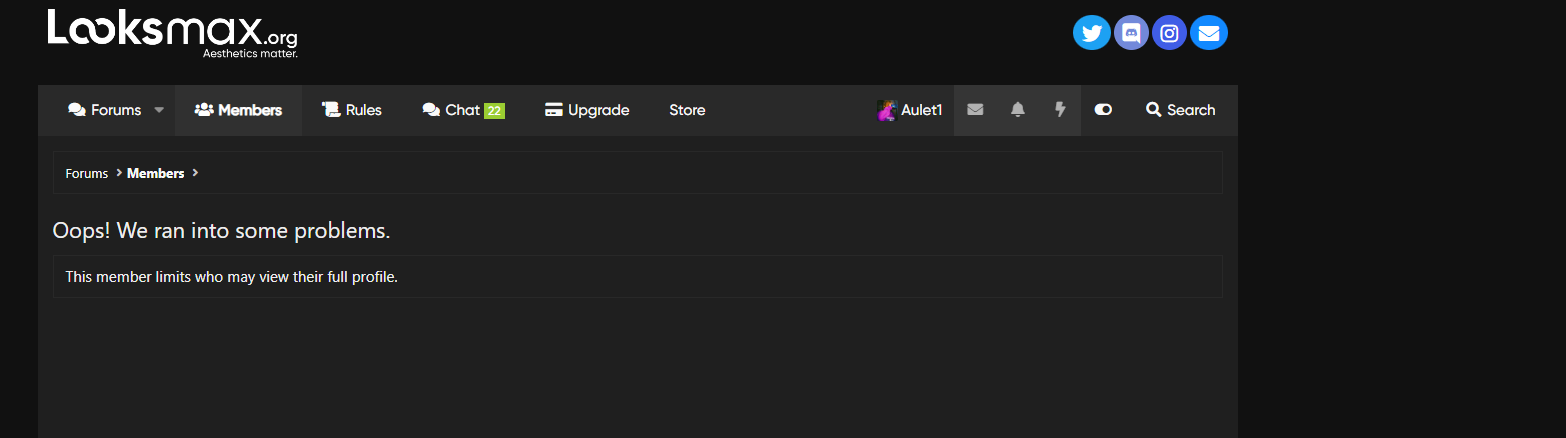Screen dimensions: 1566x438
Task: Open the Search button
Action: pos(1181,110)
